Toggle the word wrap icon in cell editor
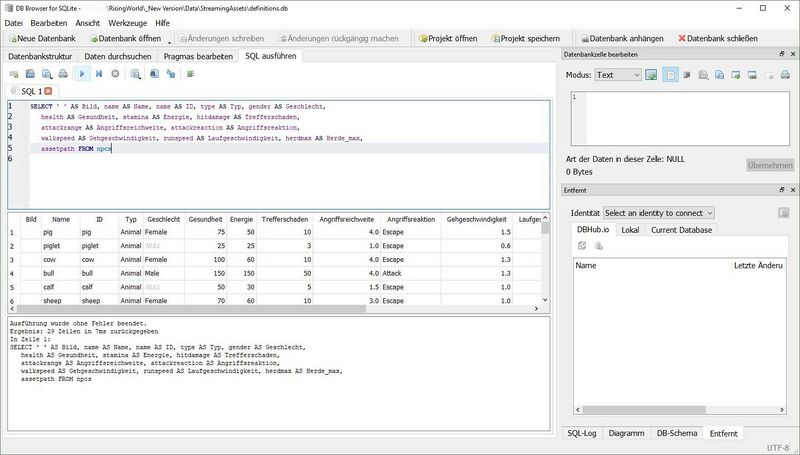The image size is (800, 455). tap(670, 75)
